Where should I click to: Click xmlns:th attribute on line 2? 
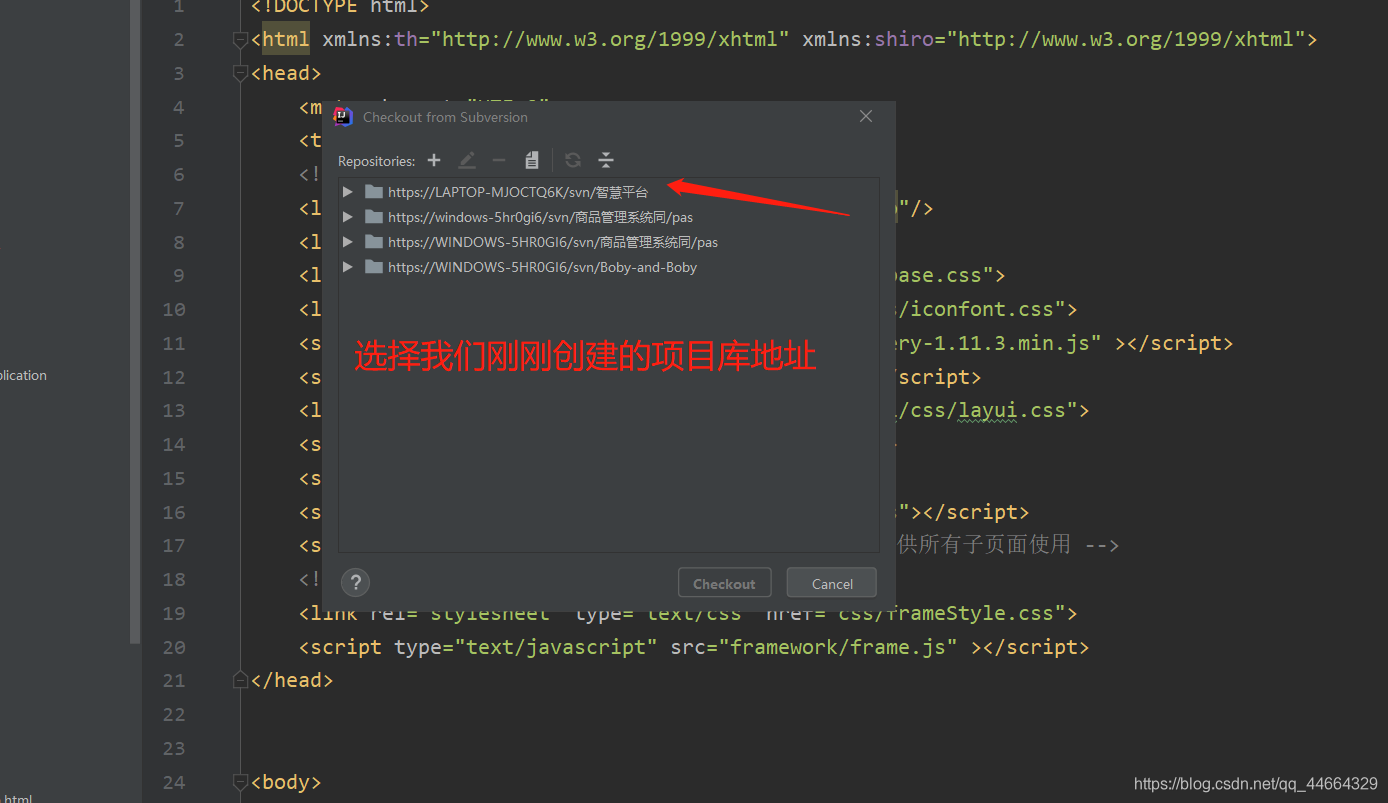370,40
